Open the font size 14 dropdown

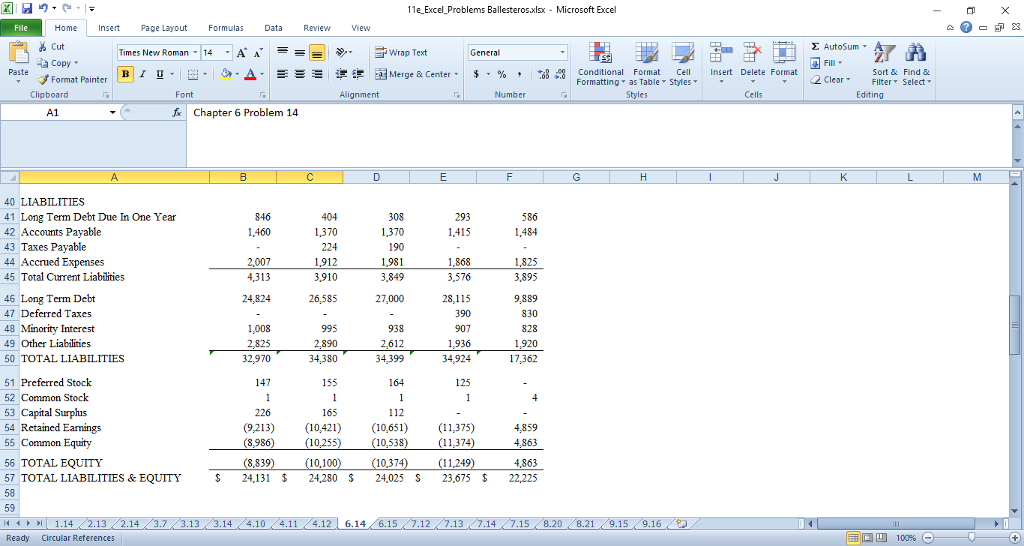228,52
